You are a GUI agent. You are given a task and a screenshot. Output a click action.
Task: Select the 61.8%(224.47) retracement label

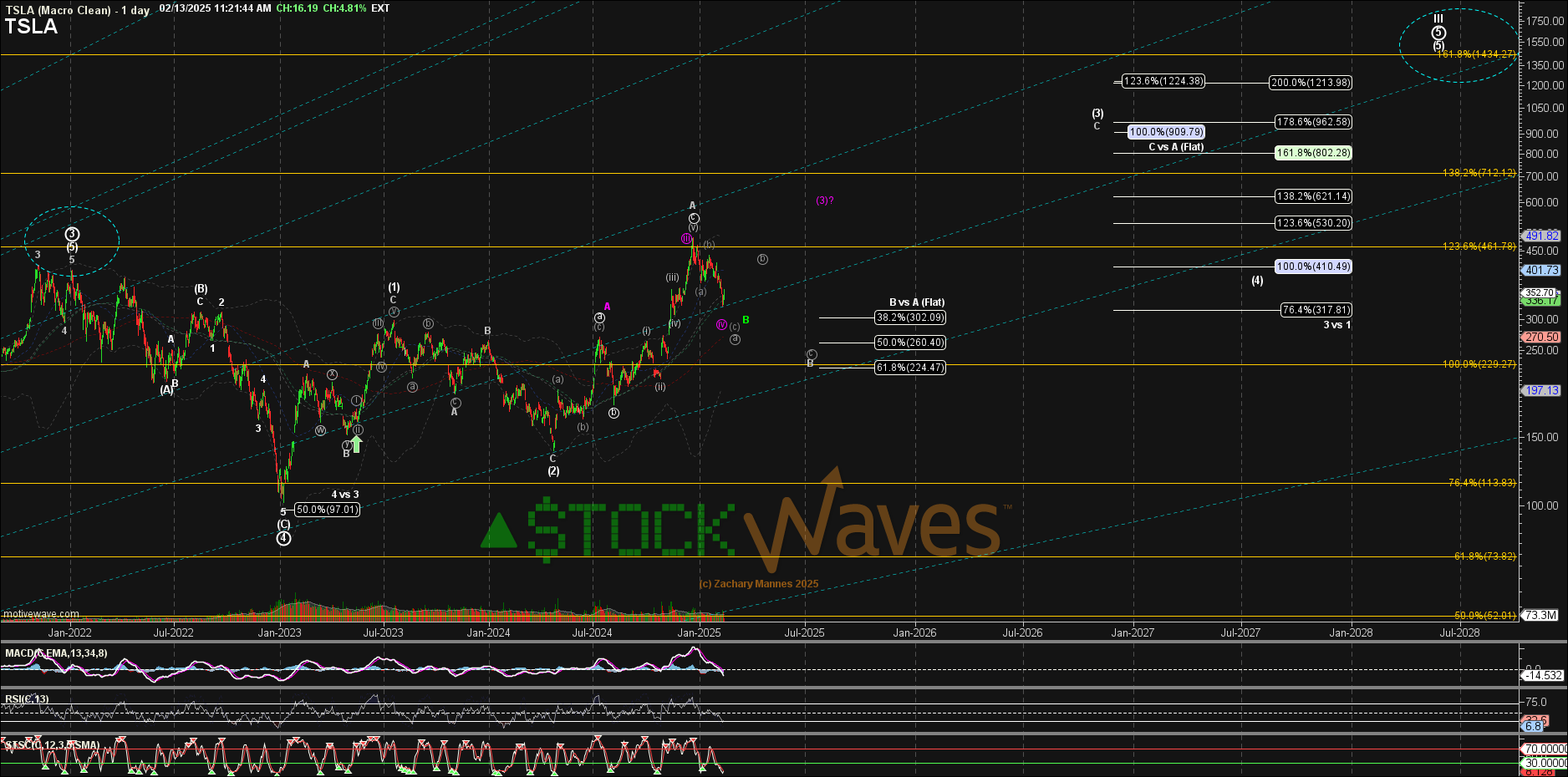(x=910, y=368)
